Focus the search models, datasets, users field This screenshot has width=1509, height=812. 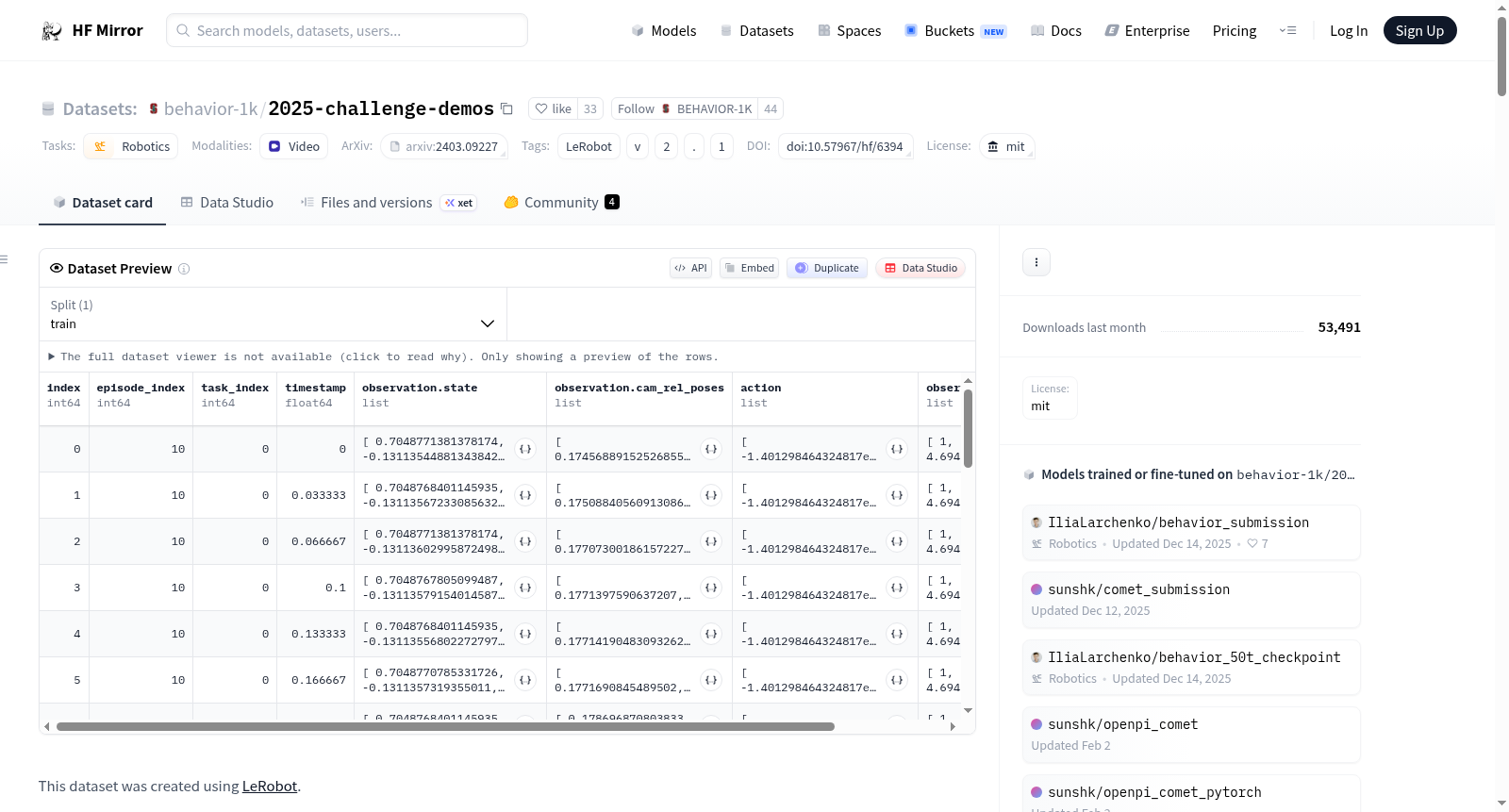coord(347,30)
